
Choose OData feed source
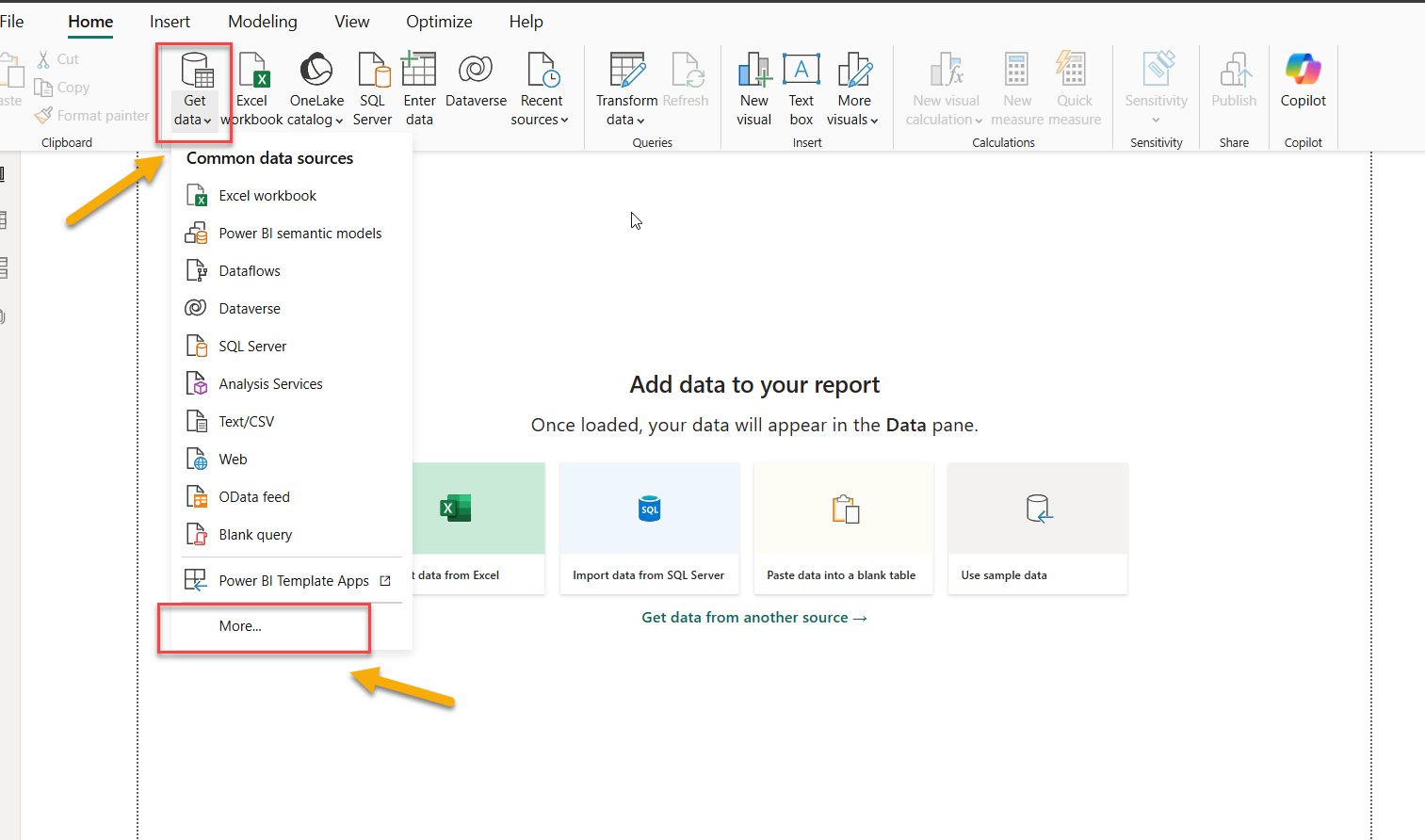(292, 497)
